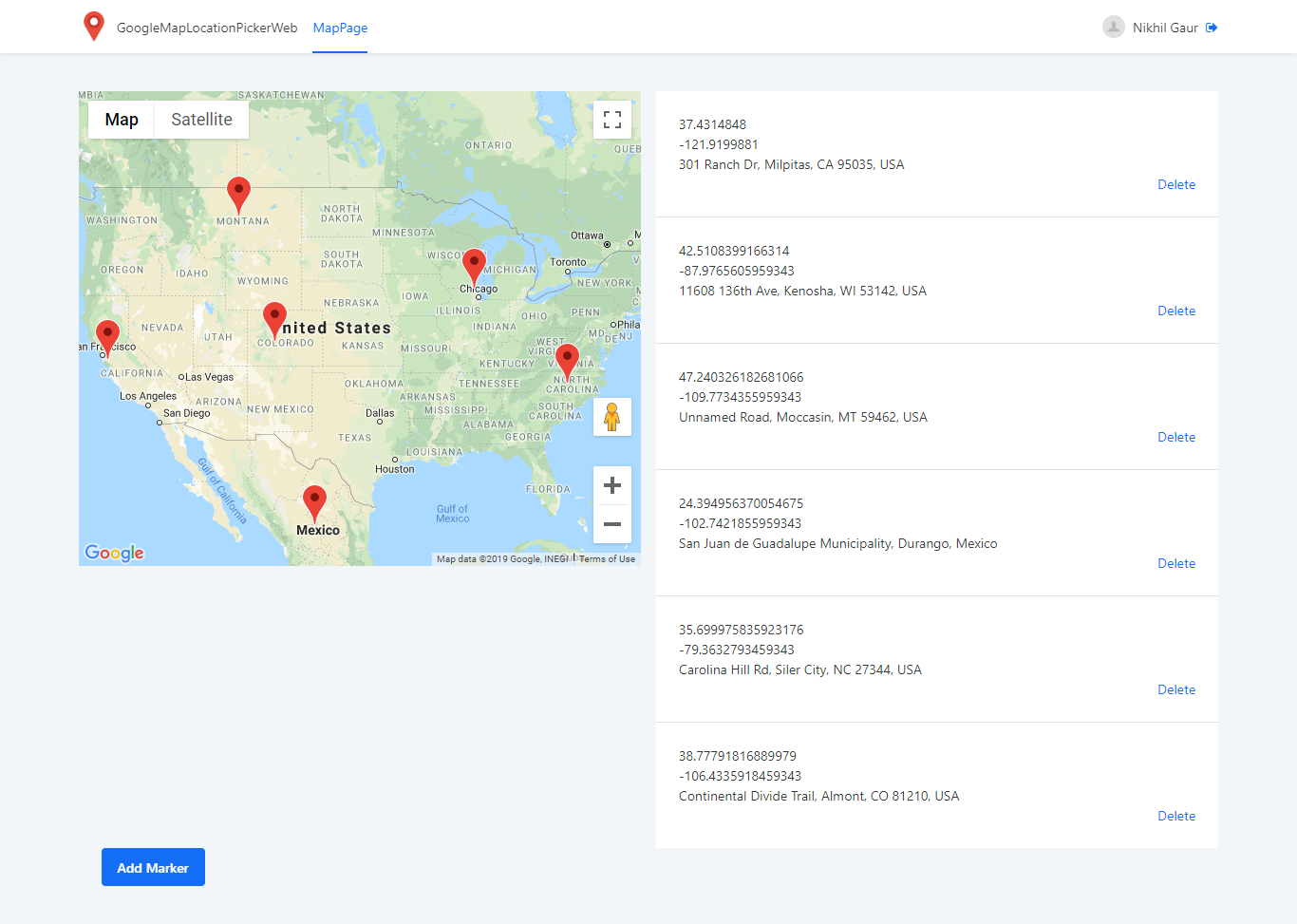Viewport: 1297px width, 924px height.
Task: Open the MapPage tab
Action: [x=340, y=28]
